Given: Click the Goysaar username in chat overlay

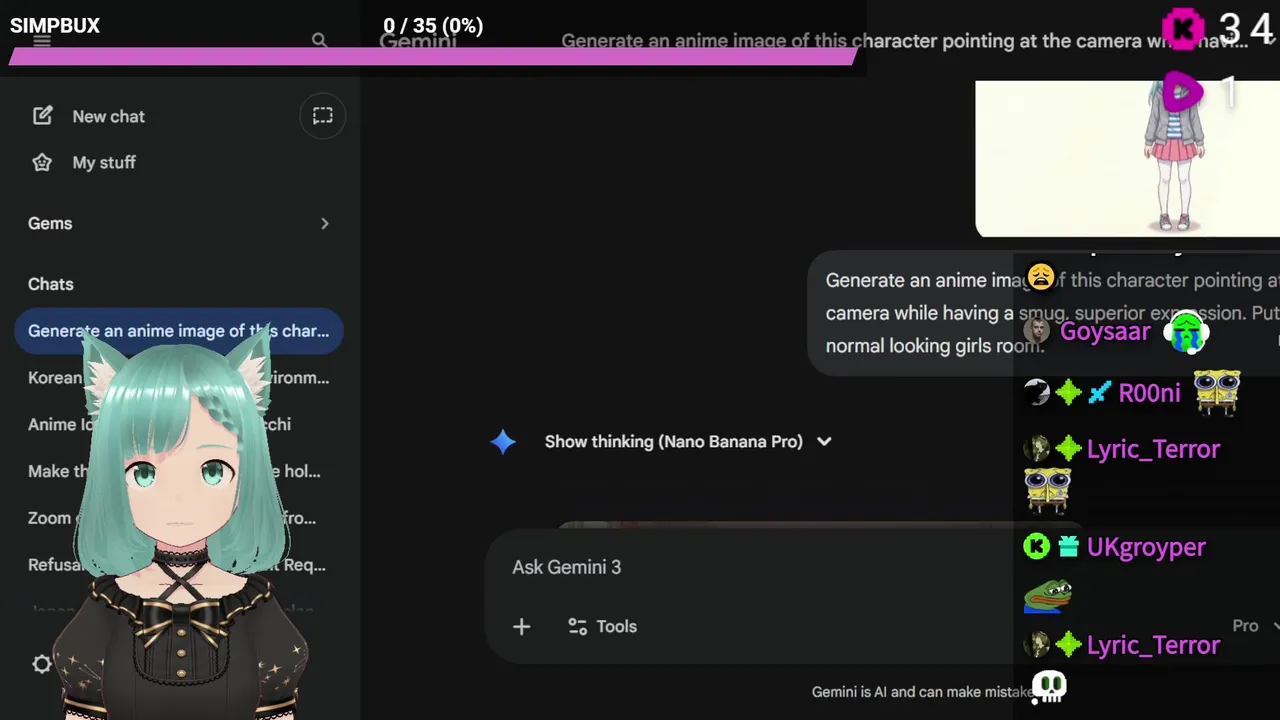Looking at the screenshot, I should 1105,332.
